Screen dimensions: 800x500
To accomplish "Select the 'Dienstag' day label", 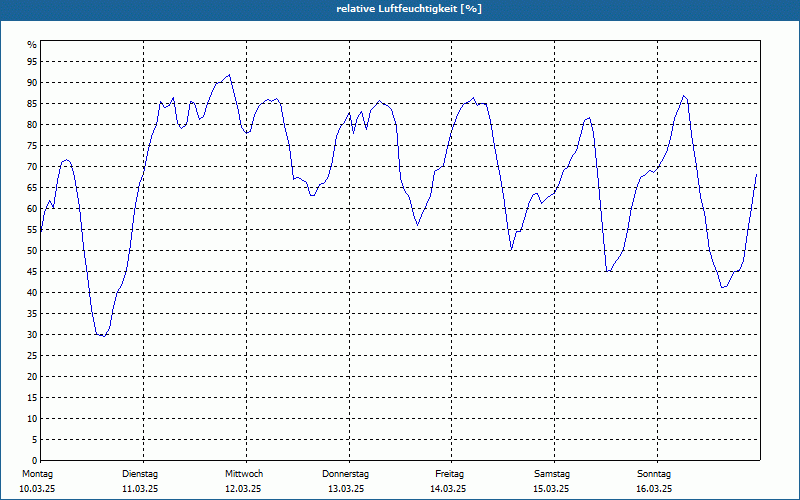I will pyautogui.click(x=140, y=474).
